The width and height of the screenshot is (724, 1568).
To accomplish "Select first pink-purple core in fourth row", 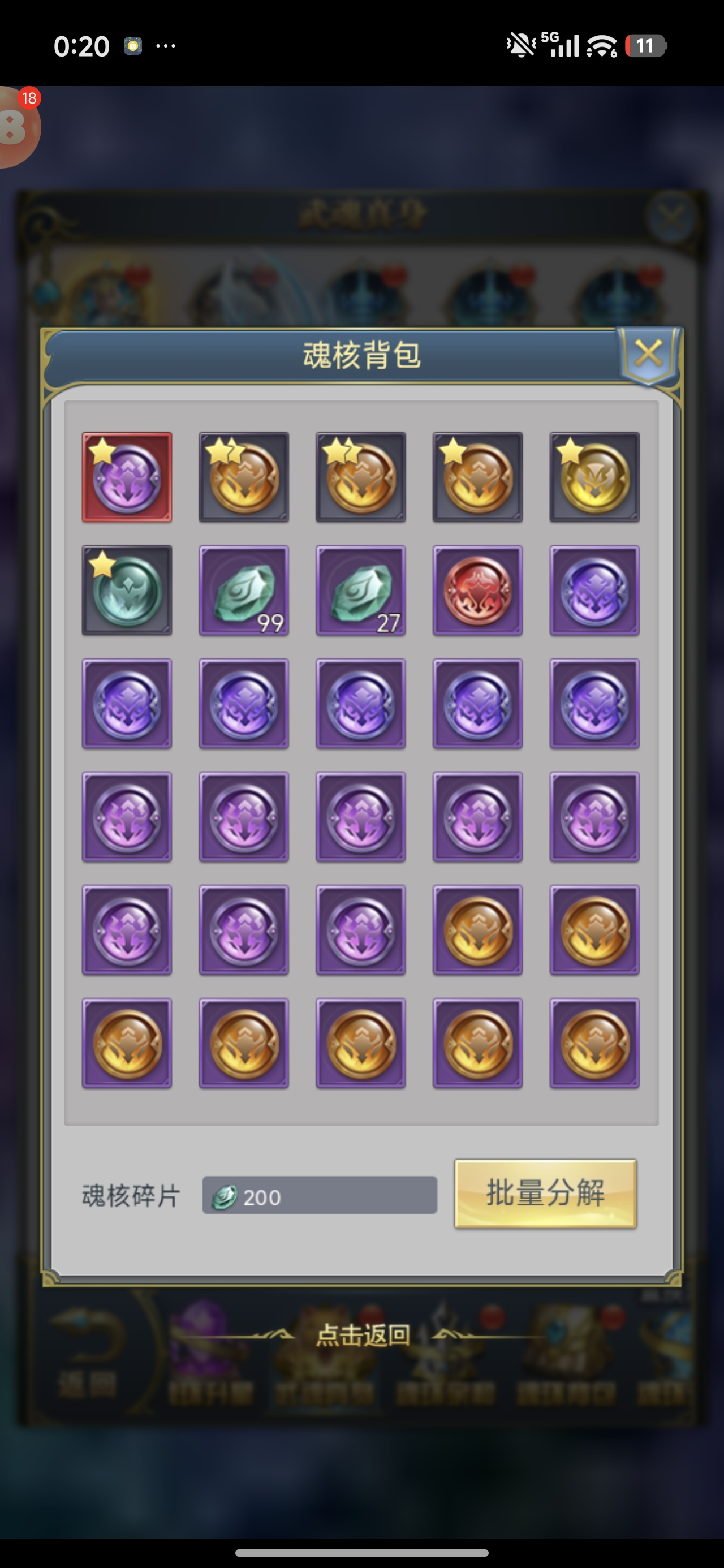I will click(x=127, y=817).
